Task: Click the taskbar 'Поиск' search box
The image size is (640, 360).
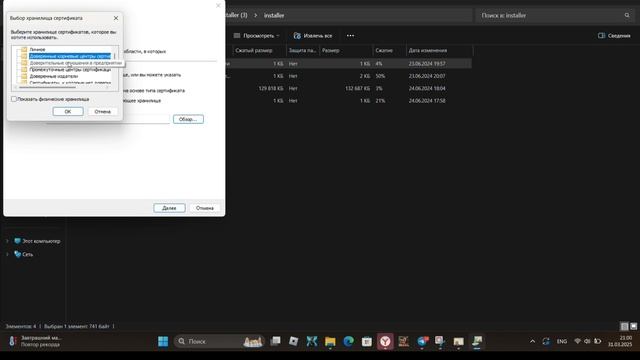Action: pyautogui.click(x=219, y=341)
